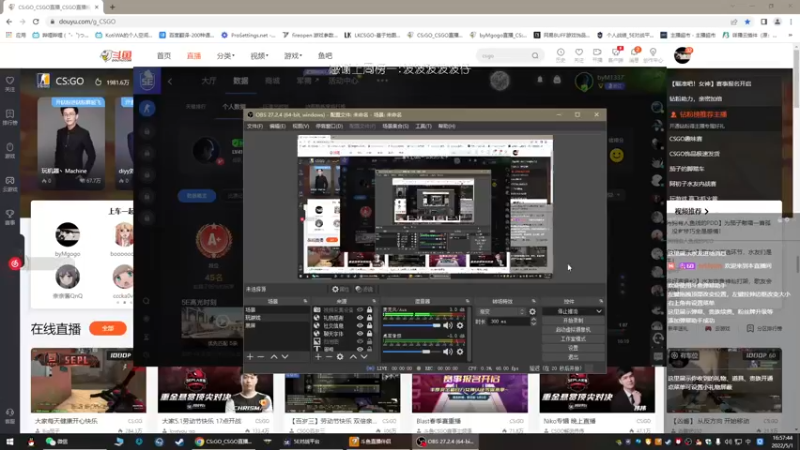Toggle visibility eye of 礼物感谢 source
The image size is (800, 450).
pyautogui.click(x=360, y=318)
